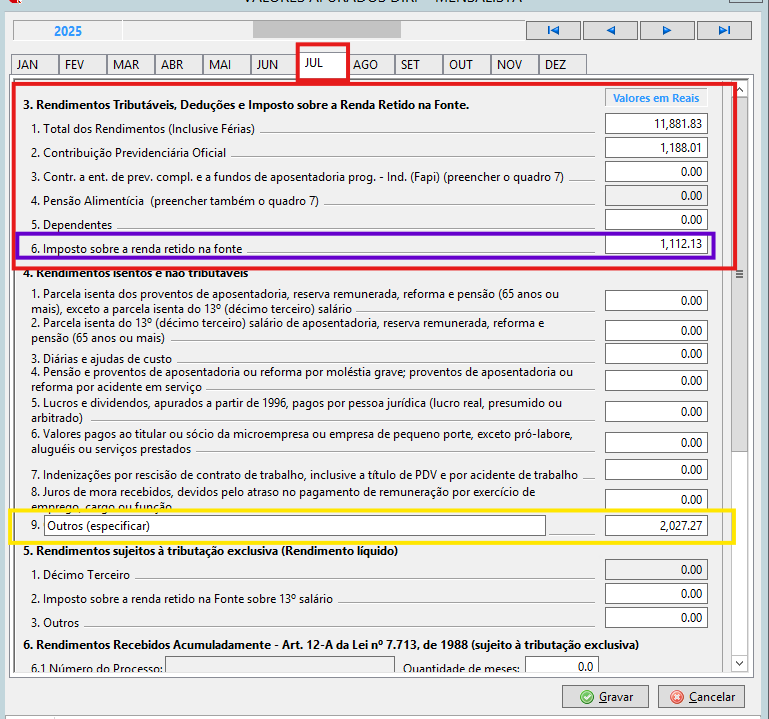Edit Imposto retido na fonte value 1,112.13
The width and height of the screenshot is (769, 719).
(x=656, y=244)
